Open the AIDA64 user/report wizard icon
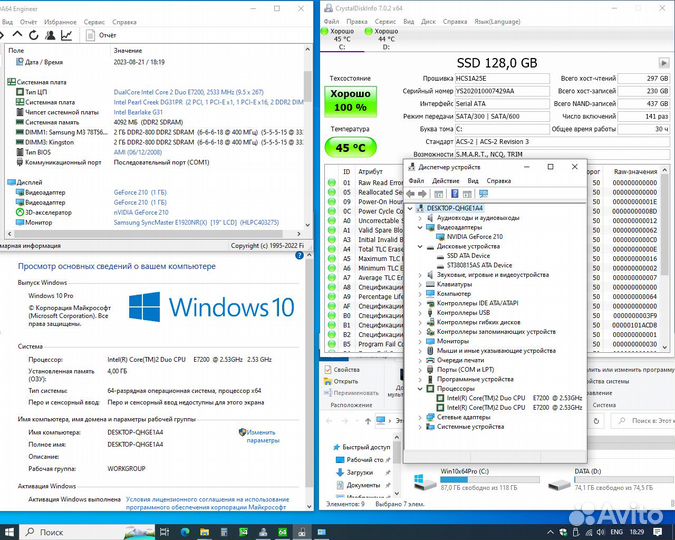 pos(50,35)
